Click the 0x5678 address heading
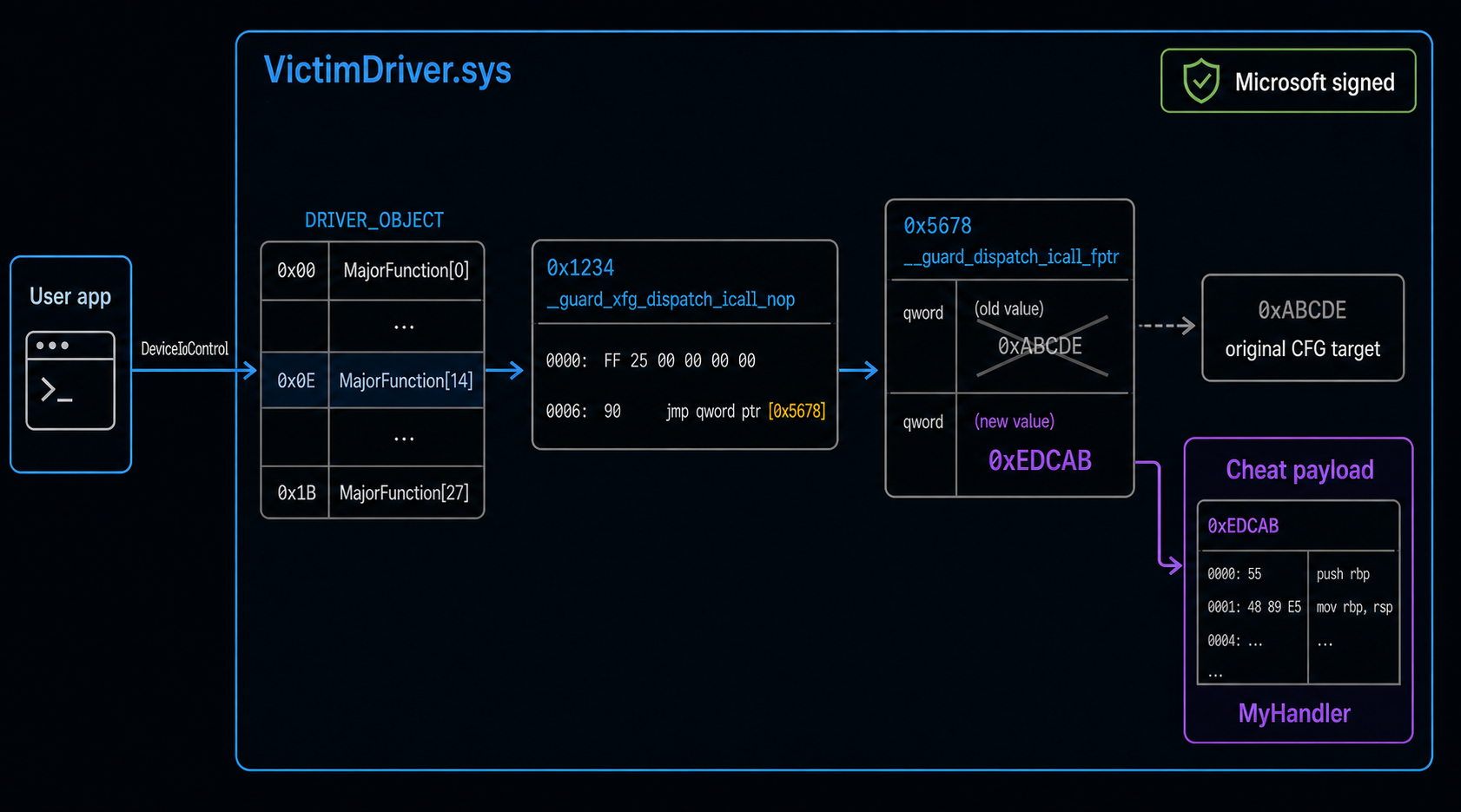This screenshot has height=812, width=1461. tap(938, 226)
